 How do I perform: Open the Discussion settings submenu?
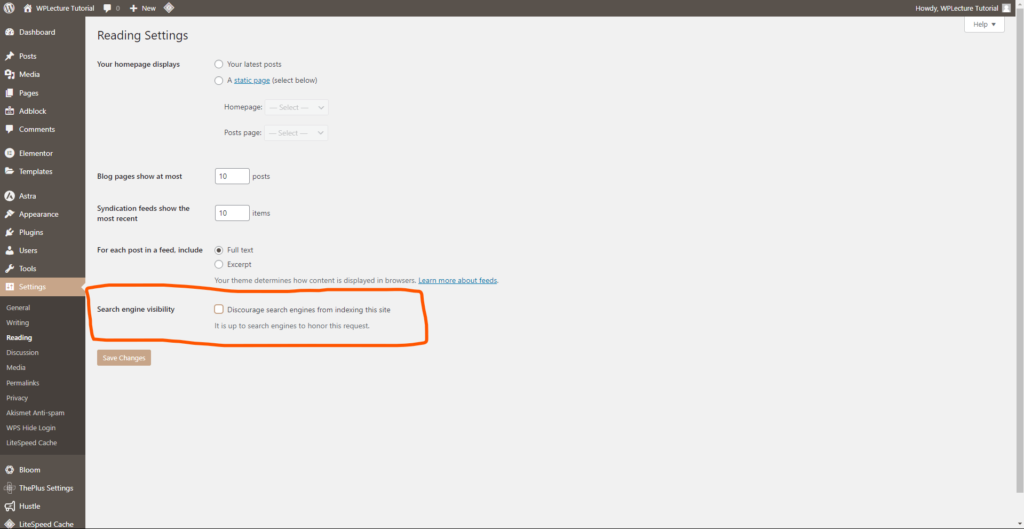[22, 353]
